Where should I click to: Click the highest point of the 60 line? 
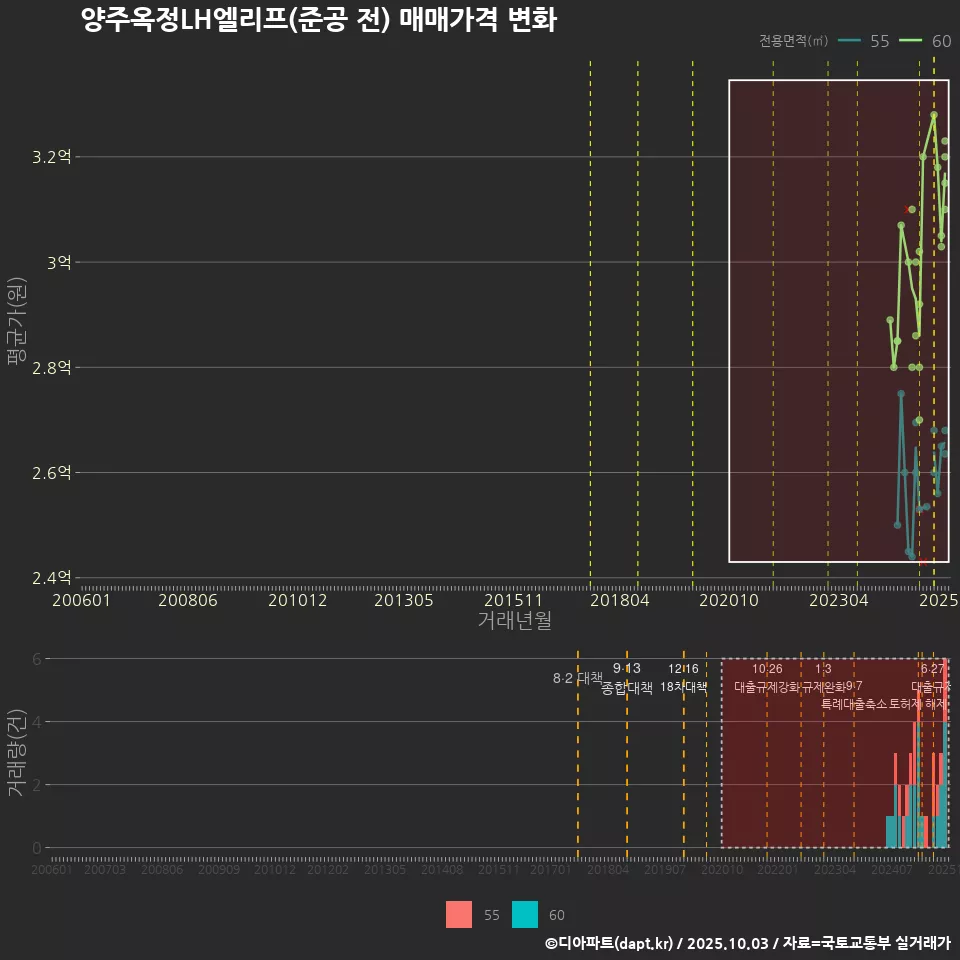[933, 115]
